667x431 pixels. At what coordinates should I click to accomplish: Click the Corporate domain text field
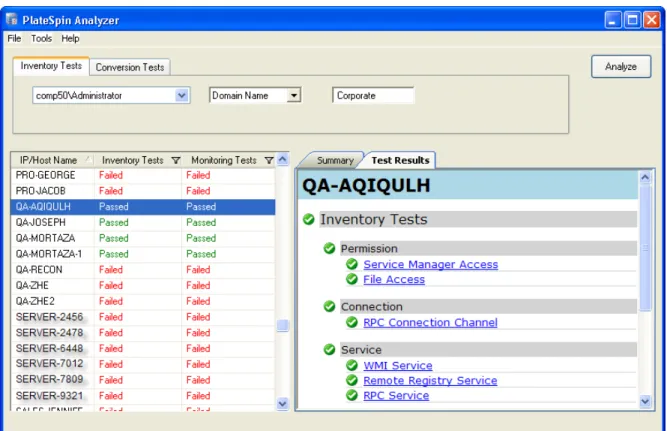point(373,95)
